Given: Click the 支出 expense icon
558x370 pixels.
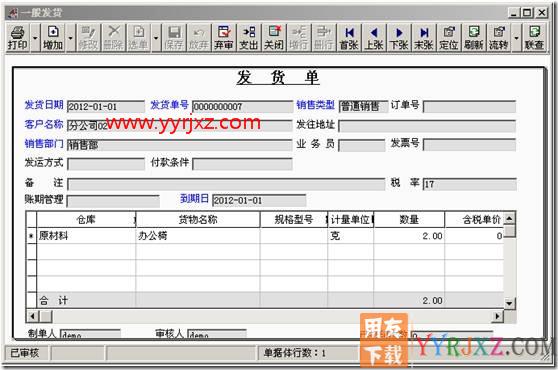Looking at the screenshot, I should pos(249,38).
